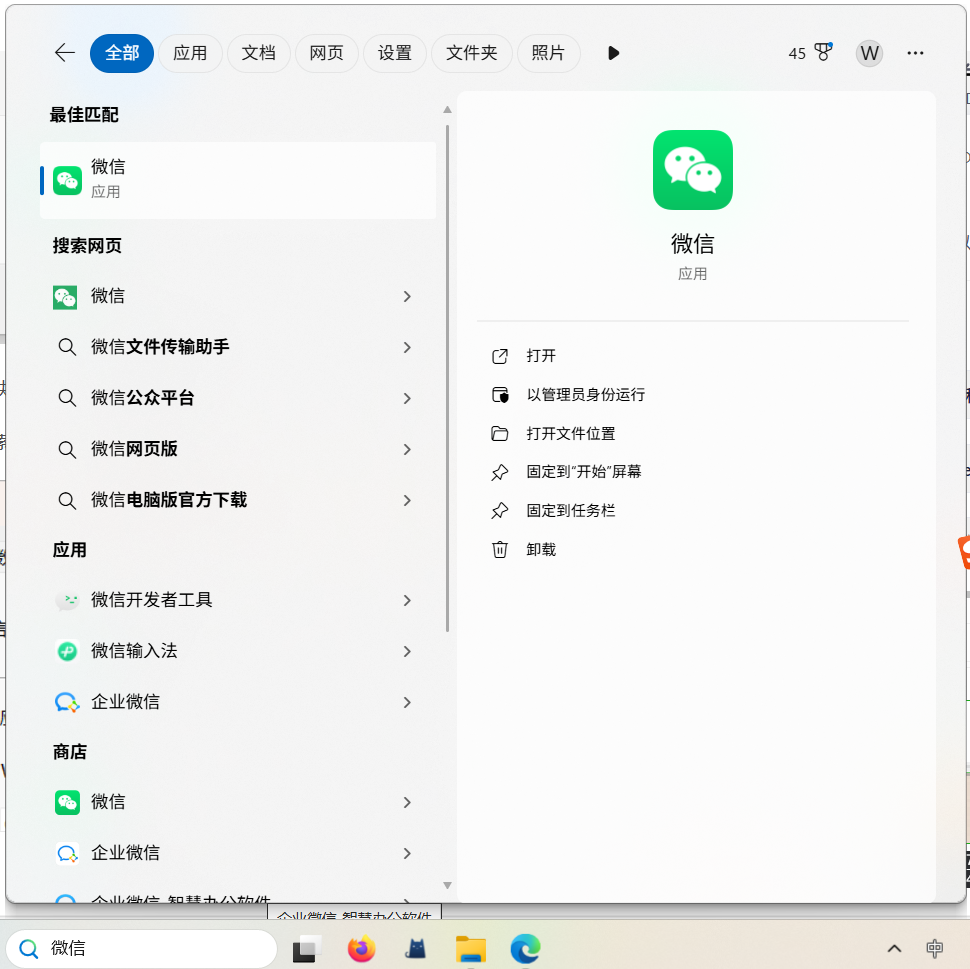Click the 微信输入法 icon
970x969 pixels.
click(x=67, y=651)
